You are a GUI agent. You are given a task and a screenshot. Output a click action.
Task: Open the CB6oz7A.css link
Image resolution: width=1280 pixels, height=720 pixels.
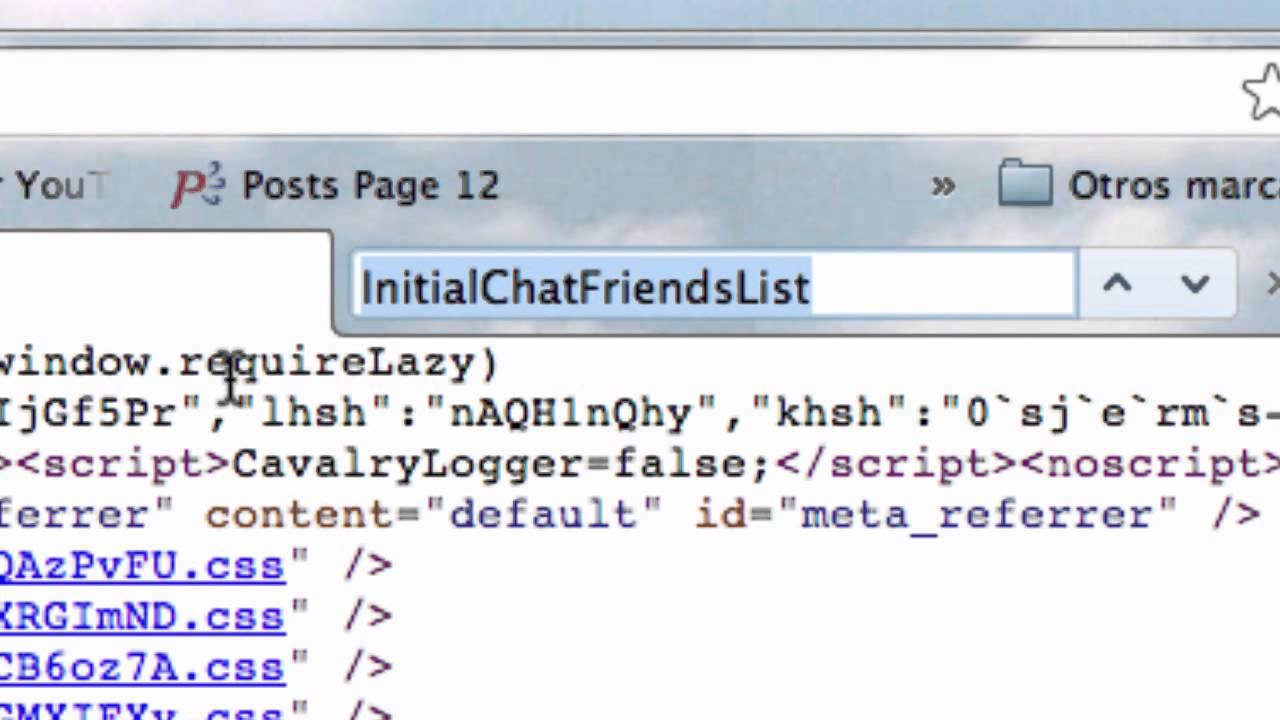pyautogui.click(x=142, y=667)
